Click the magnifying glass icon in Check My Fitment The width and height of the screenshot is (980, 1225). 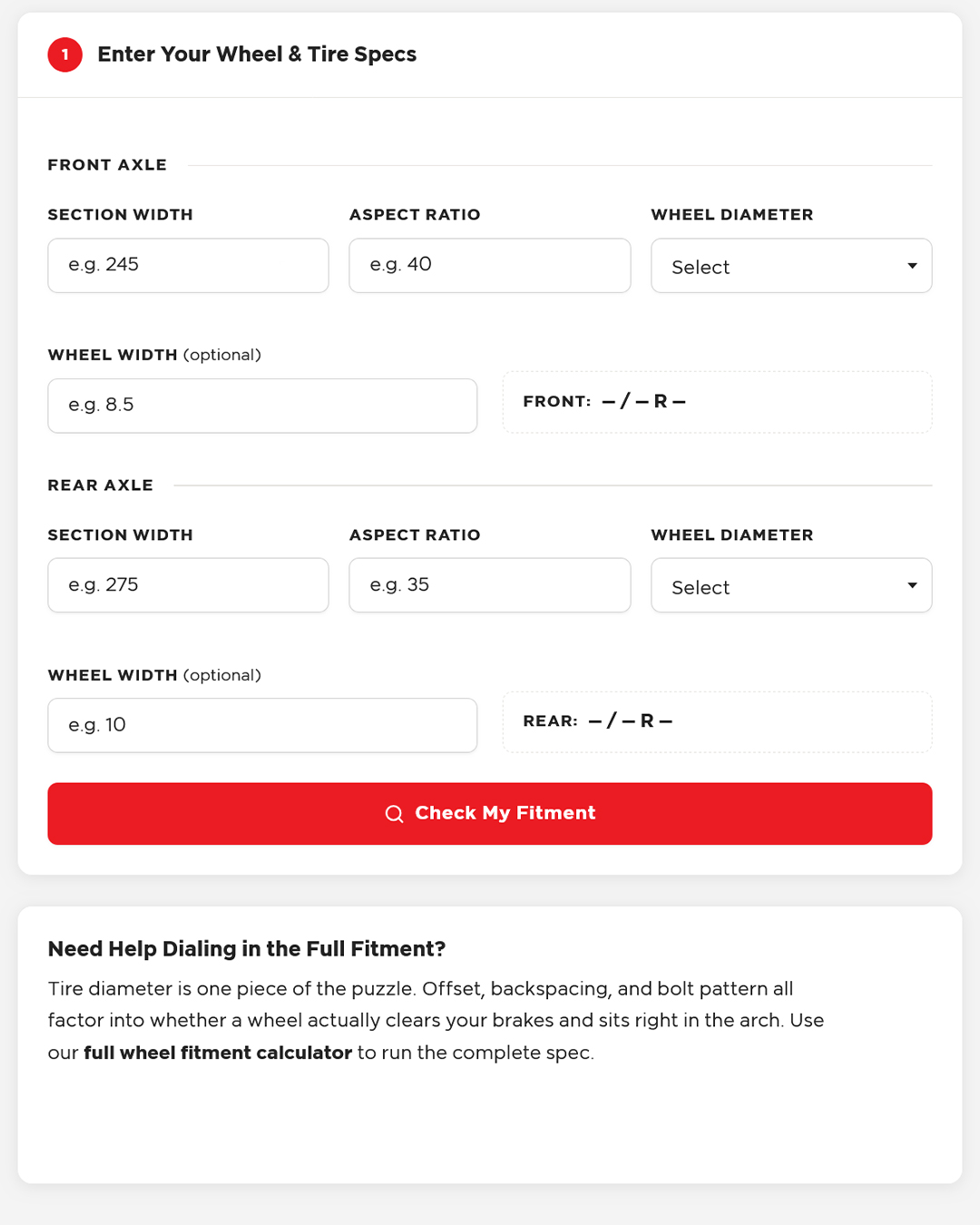coord(395,813)
